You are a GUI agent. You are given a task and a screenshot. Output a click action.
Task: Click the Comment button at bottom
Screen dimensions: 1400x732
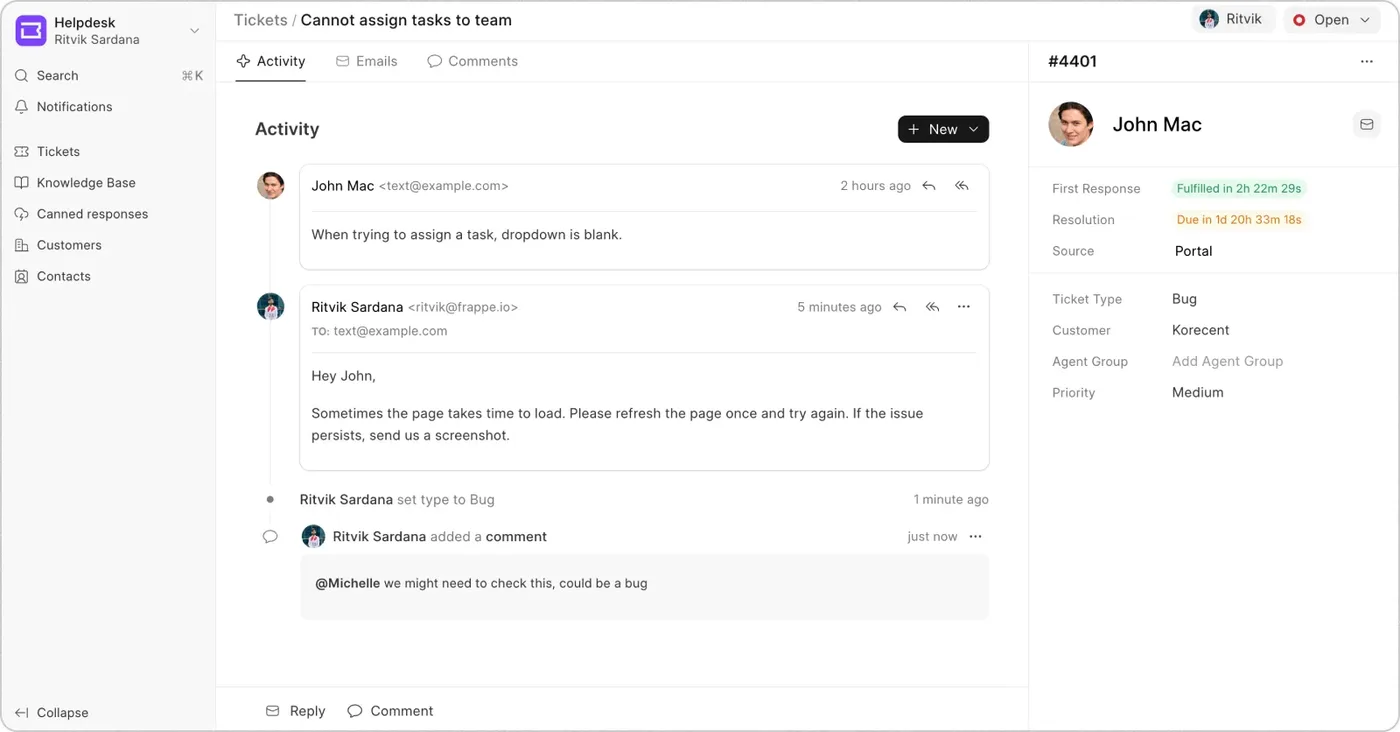click(x=390, y=711)
